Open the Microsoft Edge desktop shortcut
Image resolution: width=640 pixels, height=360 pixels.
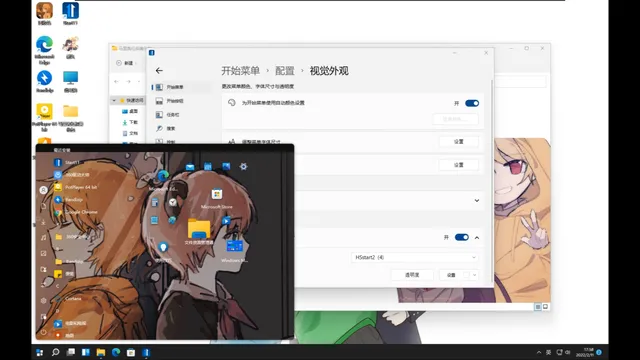pyautogui.click(x=44, y=50)
